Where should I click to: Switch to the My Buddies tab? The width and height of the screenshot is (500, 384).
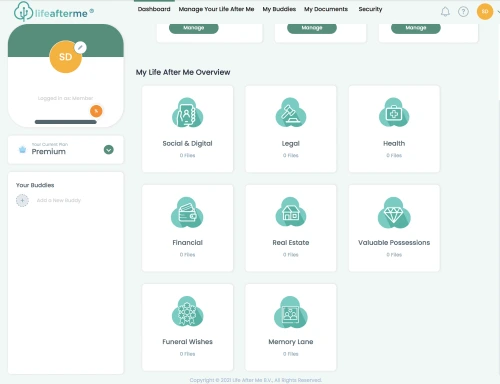point(279,9)
